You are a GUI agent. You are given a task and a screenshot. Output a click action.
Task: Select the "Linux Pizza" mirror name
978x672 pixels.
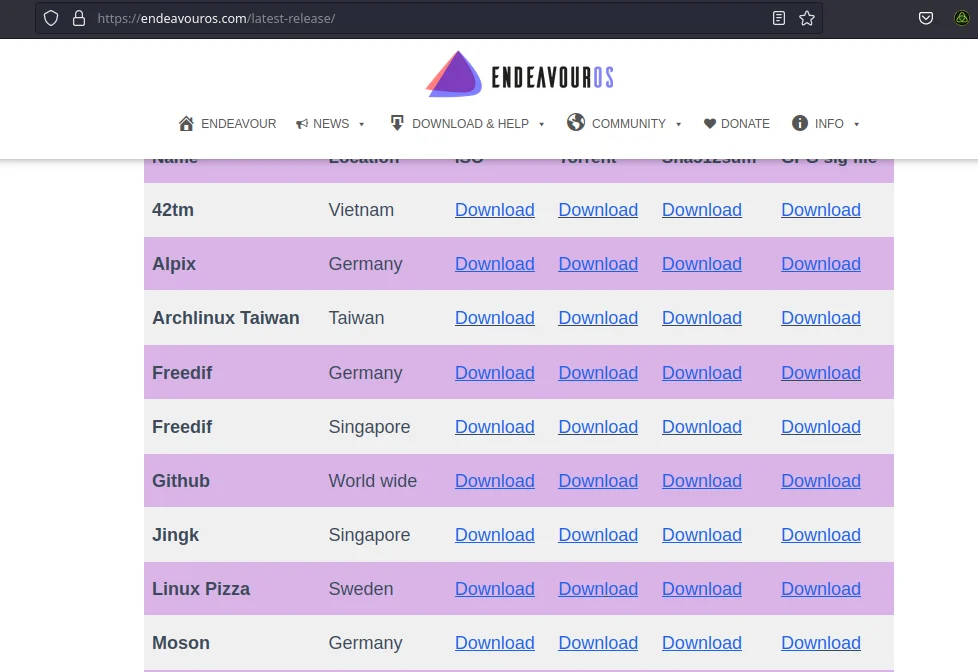(x=201, y=588)
